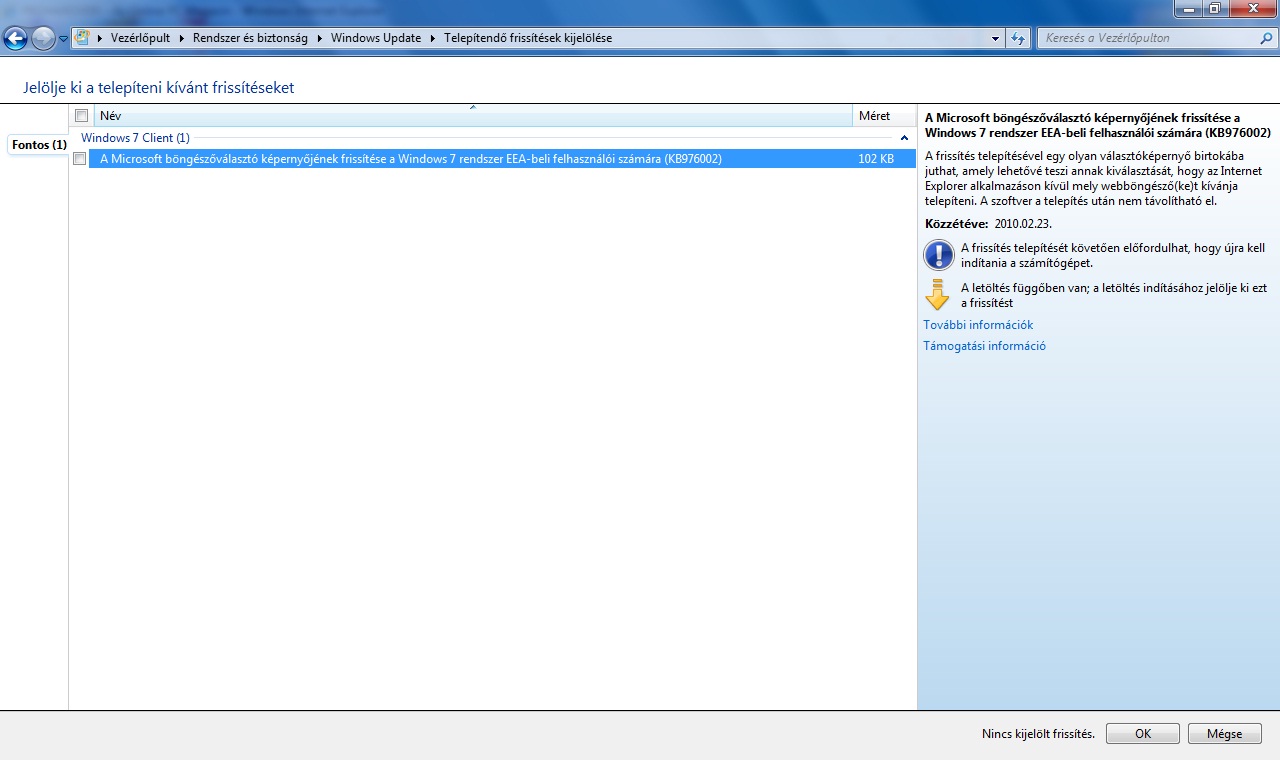The height and width of the screenshot is (760, 1280).
Task: Open the Rendszer és biztonság breadcrumb
Action: [x=252, y=38]
